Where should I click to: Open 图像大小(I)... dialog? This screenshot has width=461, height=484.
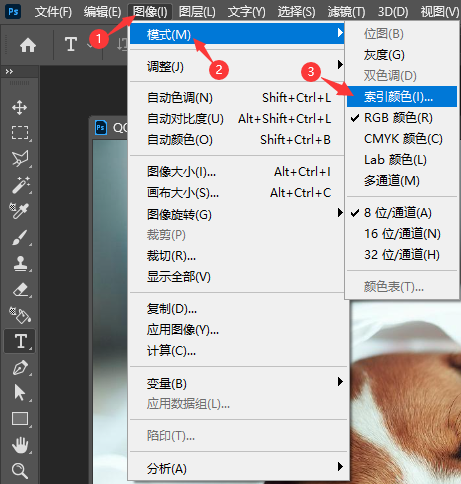tap(237, 172)
